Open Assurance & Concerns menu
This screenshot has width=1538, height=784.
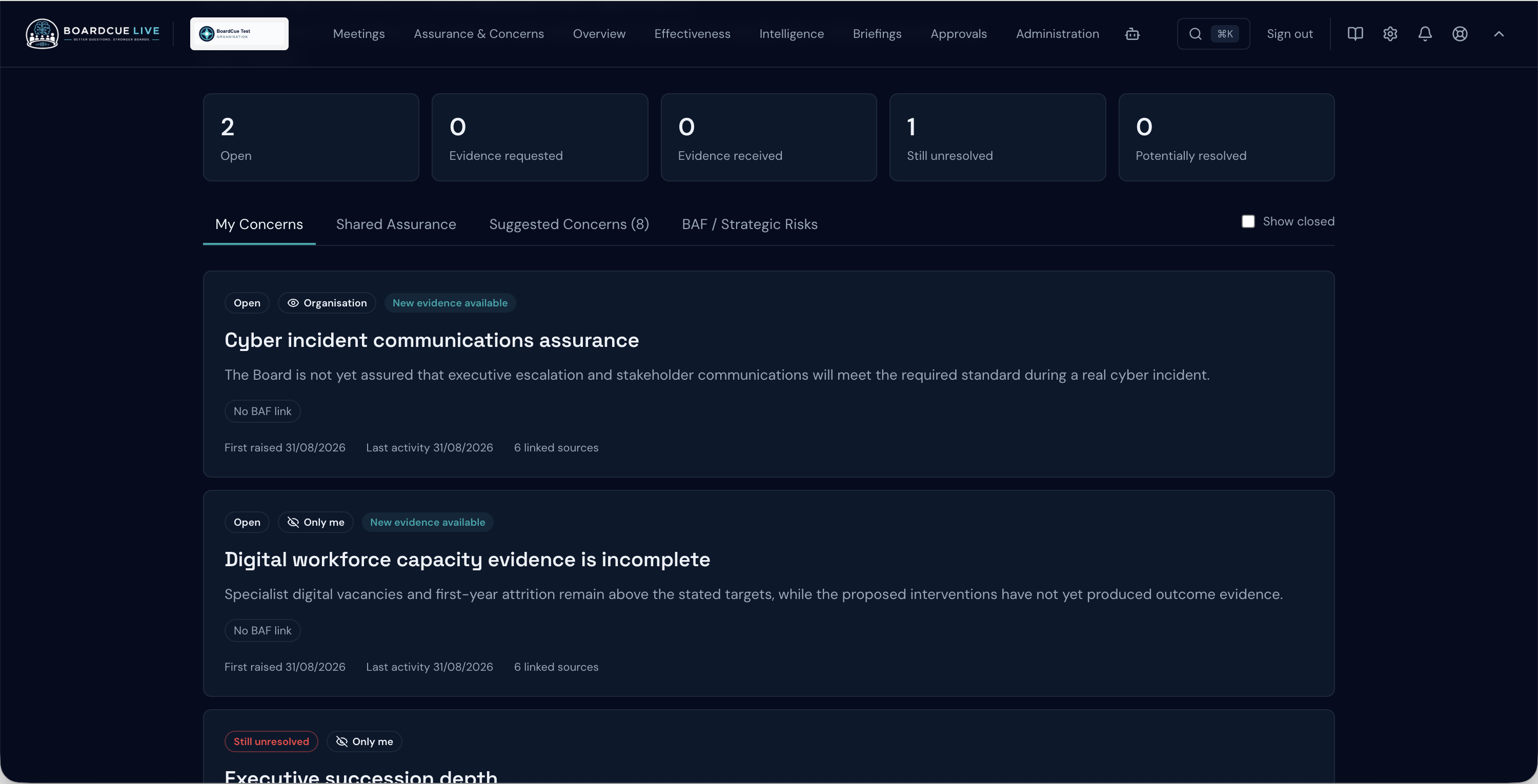point(479,34)
